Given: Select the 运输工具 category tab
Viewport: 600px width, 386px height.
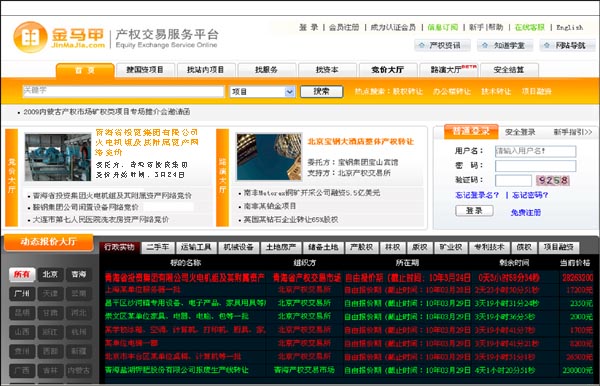Looking at the screenshot, I should point(196,247).
